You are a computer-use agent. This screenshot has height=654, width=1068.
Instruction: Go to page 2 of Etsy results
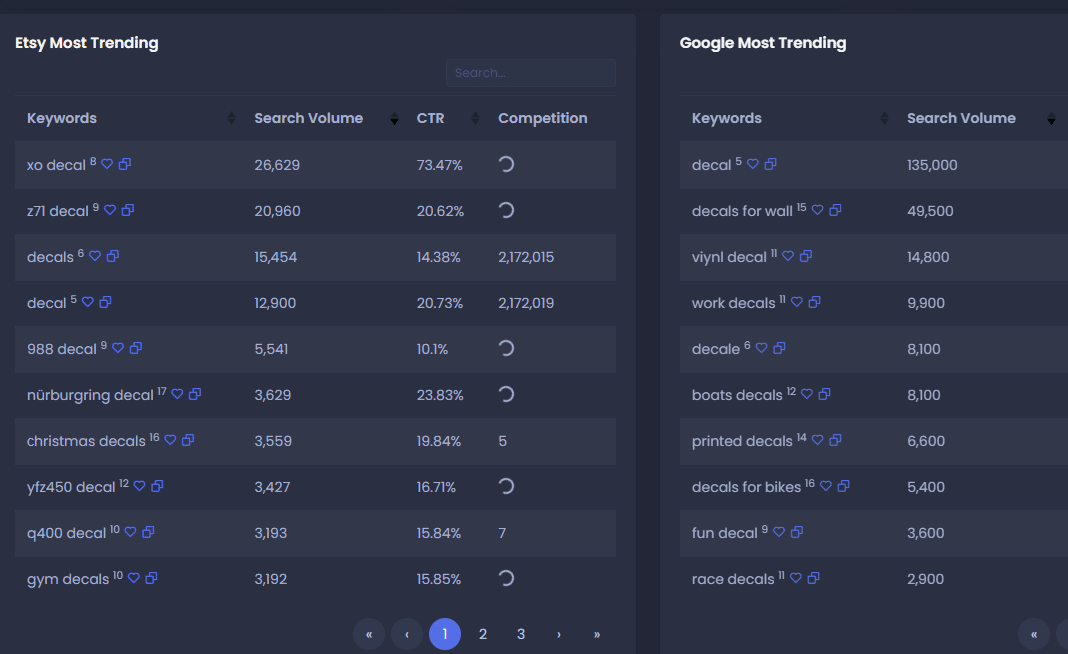click(483, 634)
